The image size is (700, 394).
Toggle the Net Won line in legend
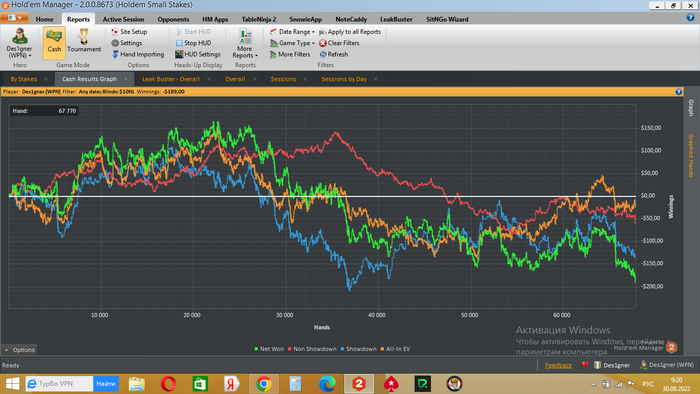[269, 349]
